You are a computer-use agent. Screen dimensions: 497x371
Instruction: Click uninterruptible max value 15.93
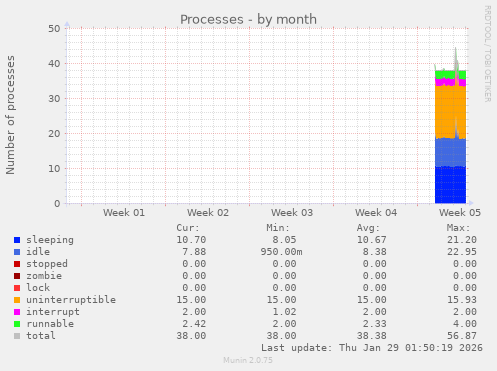click(462, 300)
